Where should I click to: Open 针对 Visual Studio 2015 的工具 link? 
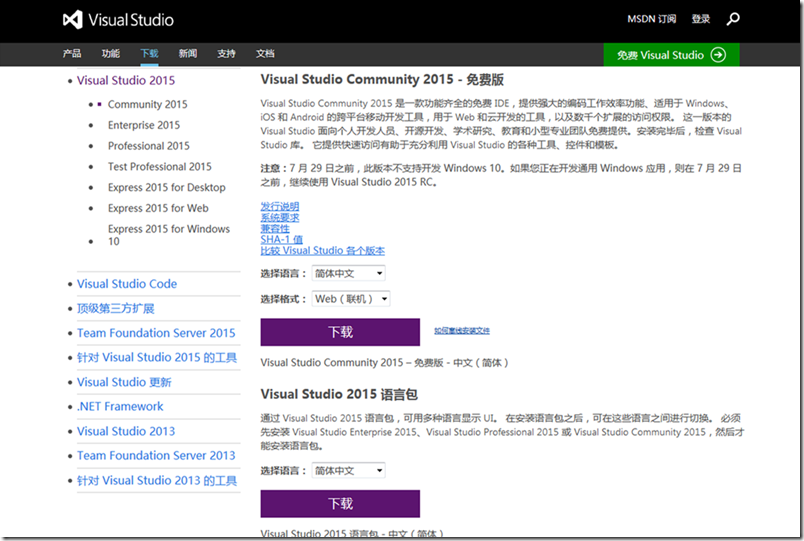tap(157, 357)
